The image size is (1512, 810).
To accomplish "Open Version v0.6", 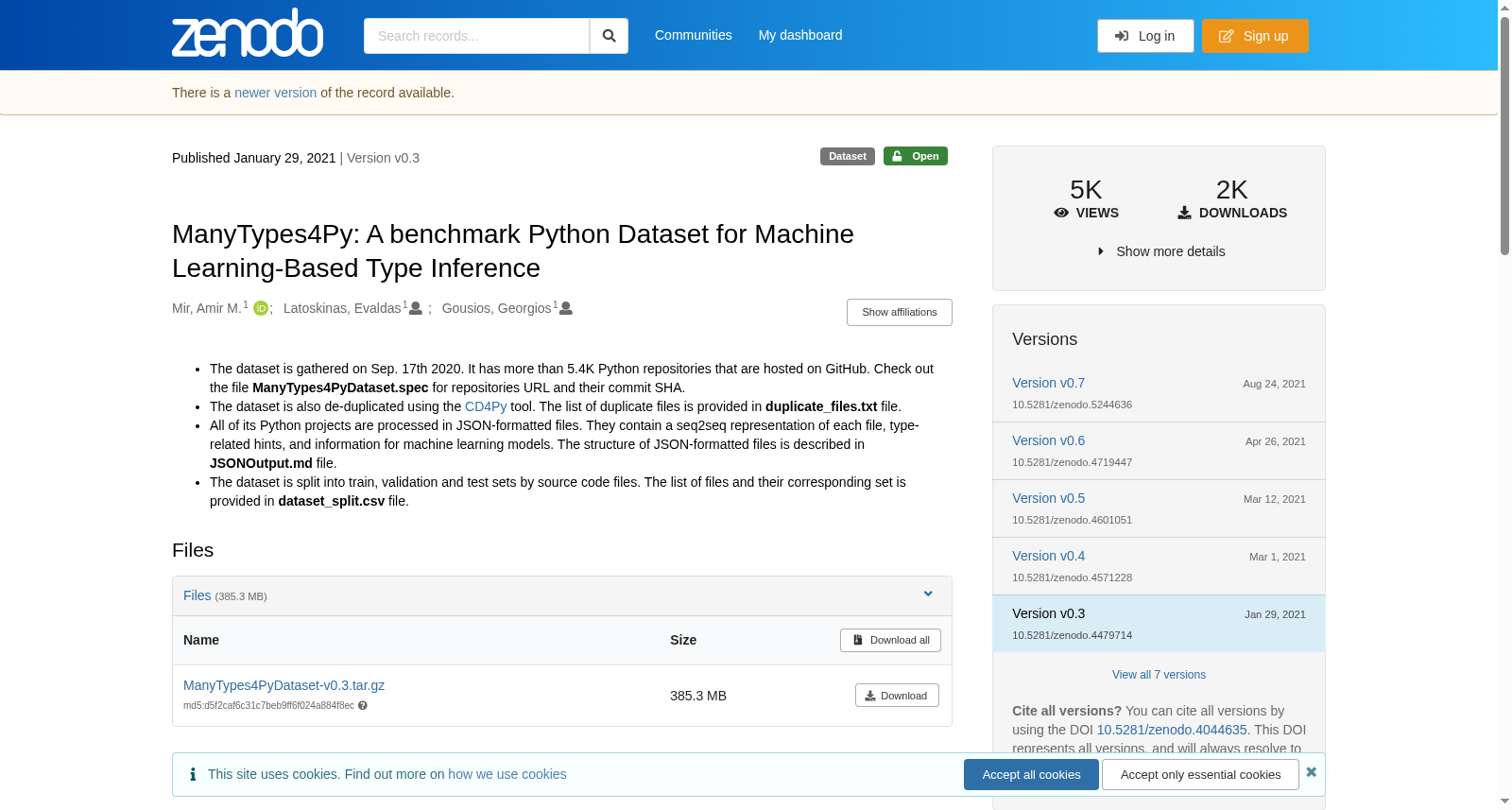I will click(x=1048, y=440).
